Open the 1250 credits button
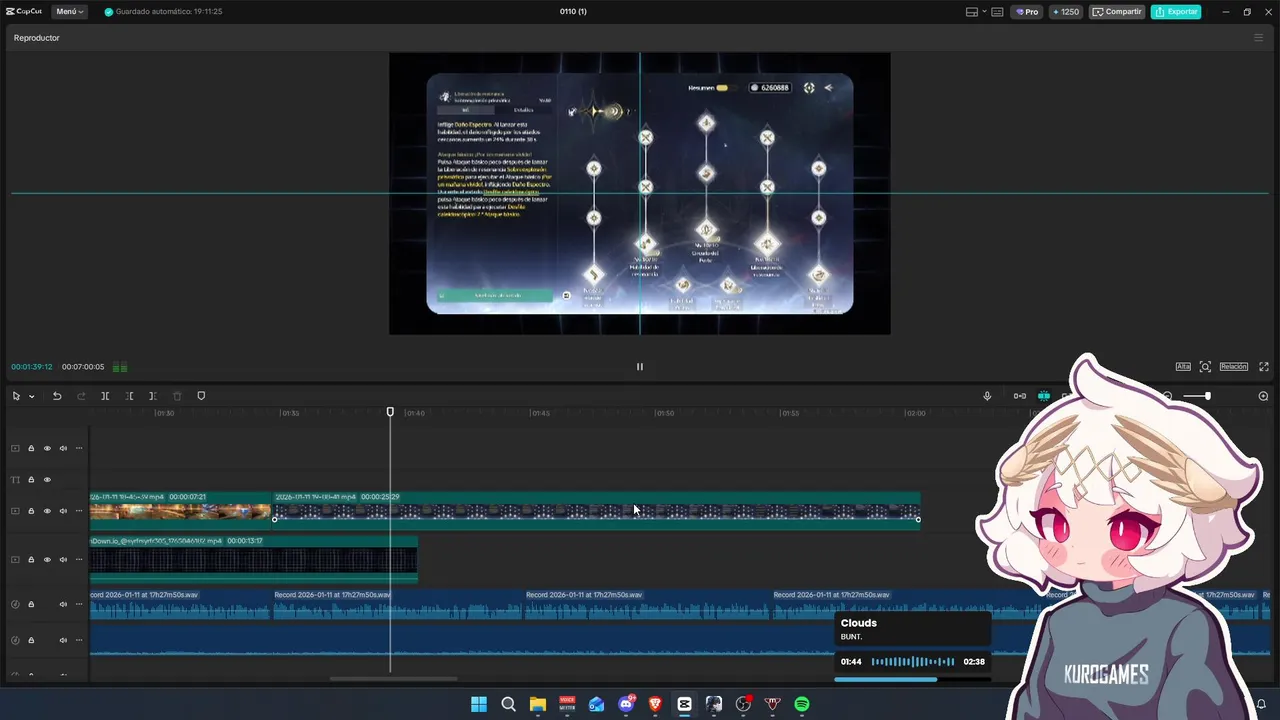1280x720 pixels. coord(1065,12)
